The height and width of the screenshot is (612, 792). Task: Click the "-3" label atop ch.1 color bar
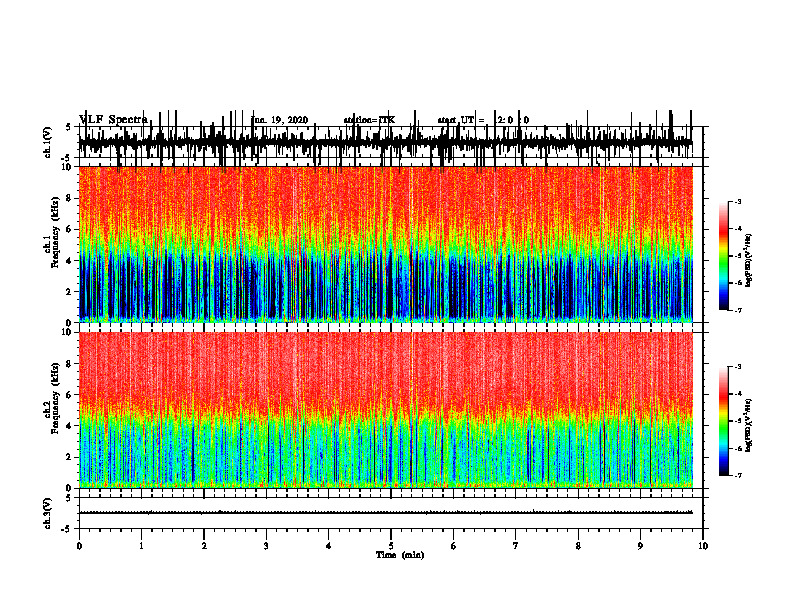click(738, 201)
